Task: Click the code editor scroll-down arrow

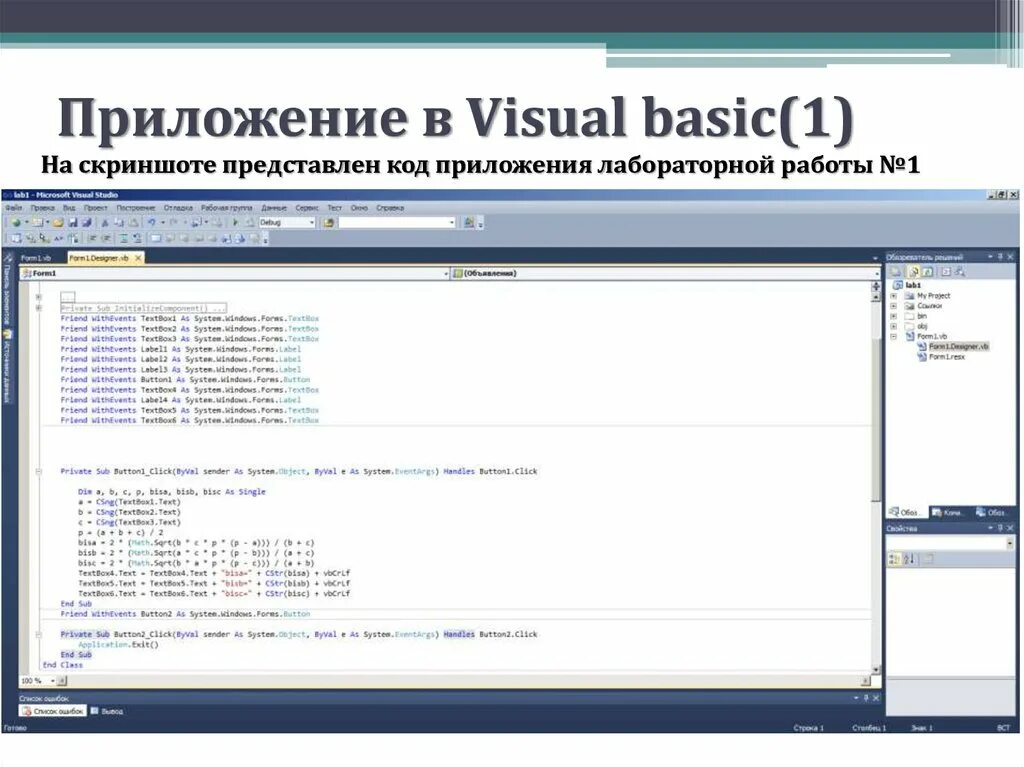Action: [876, 670]
